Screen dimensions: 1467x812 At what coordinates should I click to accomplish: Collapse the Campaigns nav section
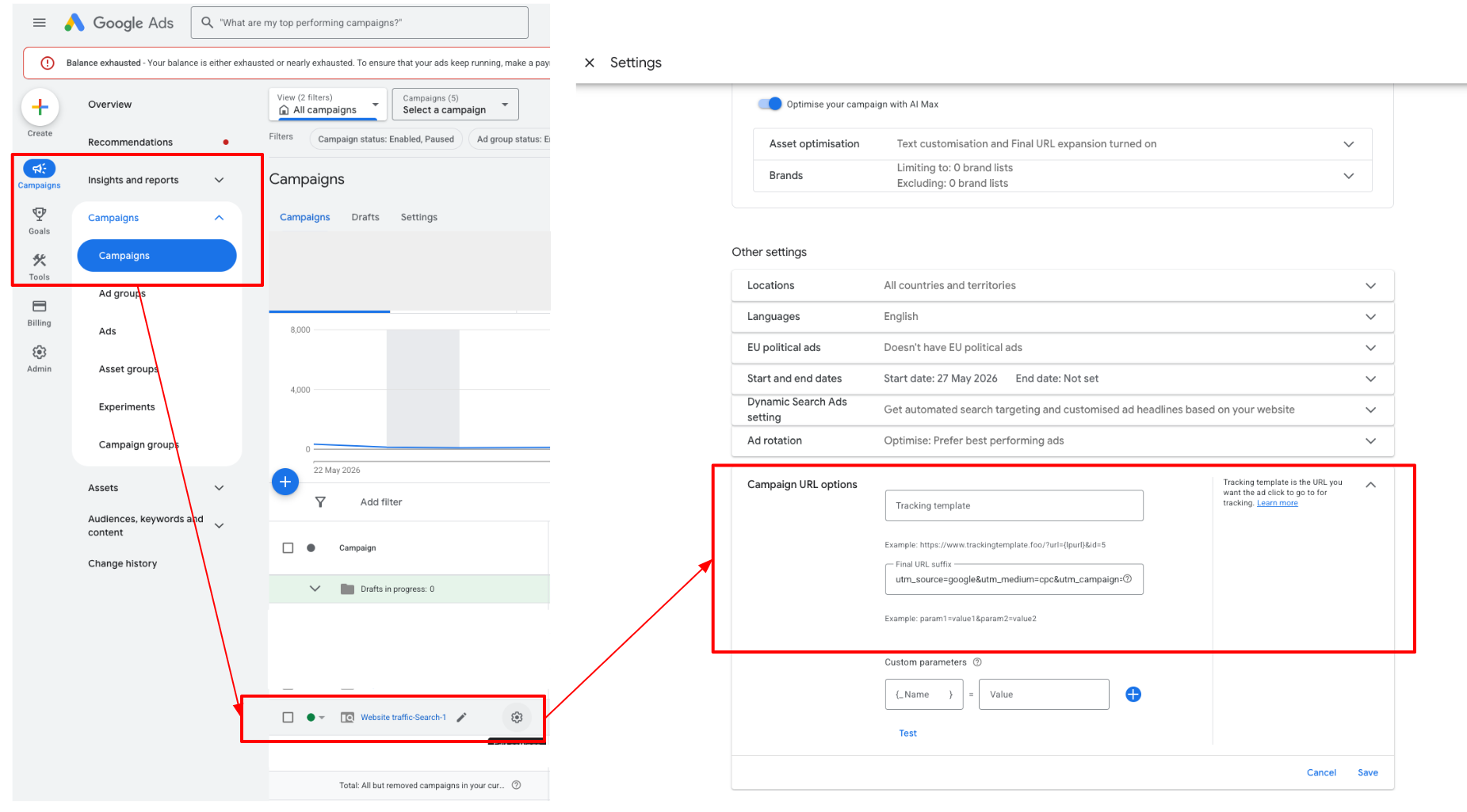point(220,218)
